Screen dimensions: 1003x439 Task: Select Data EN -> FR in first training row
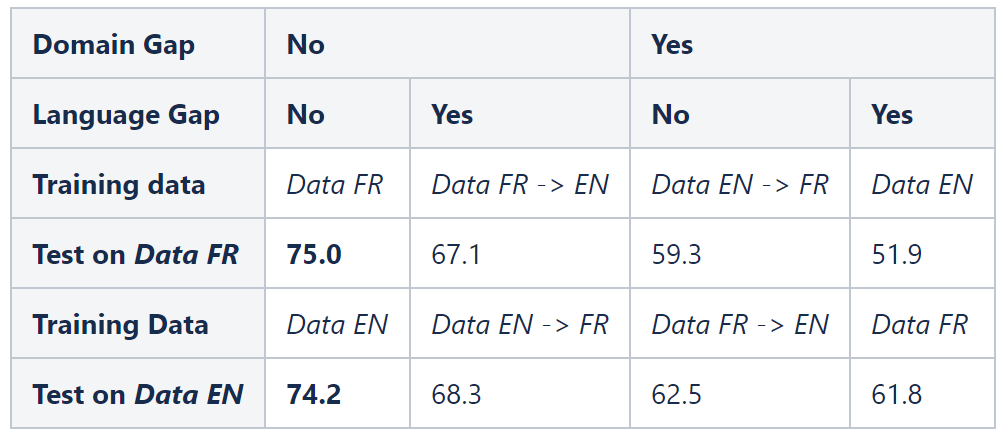pyautogui.click(x=740, y=183)
